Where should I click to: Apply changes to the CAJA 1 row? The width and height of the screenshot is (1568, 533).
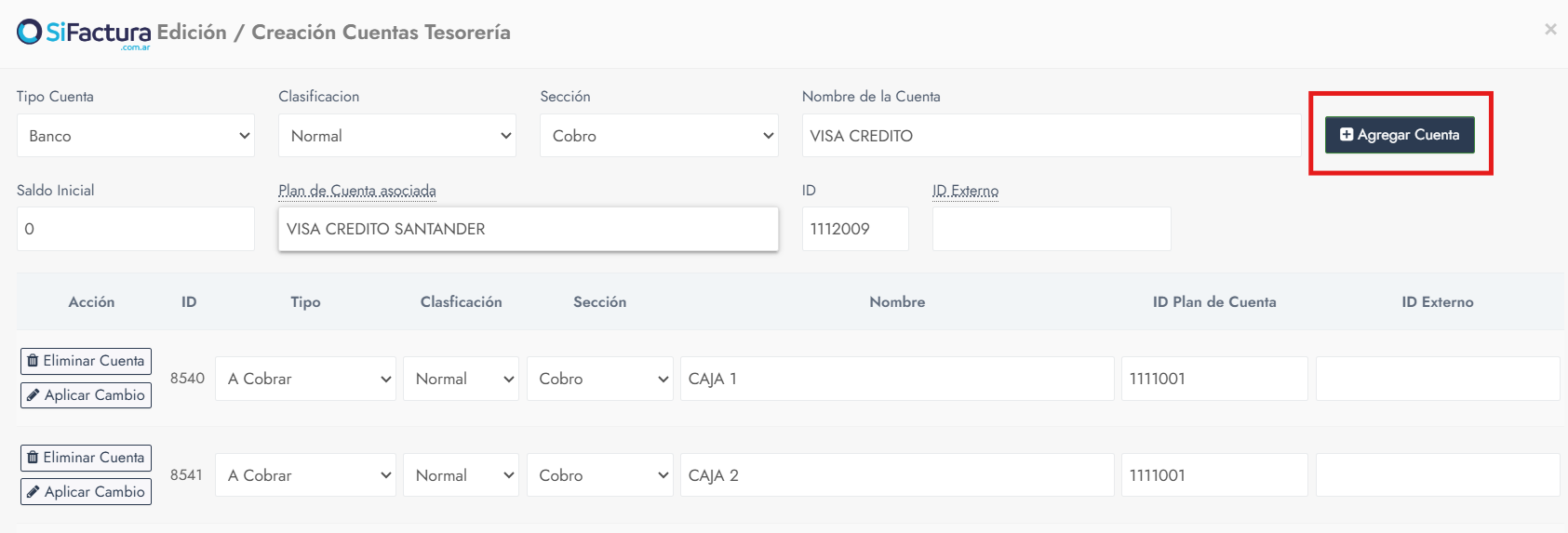[x=86, y=395]
